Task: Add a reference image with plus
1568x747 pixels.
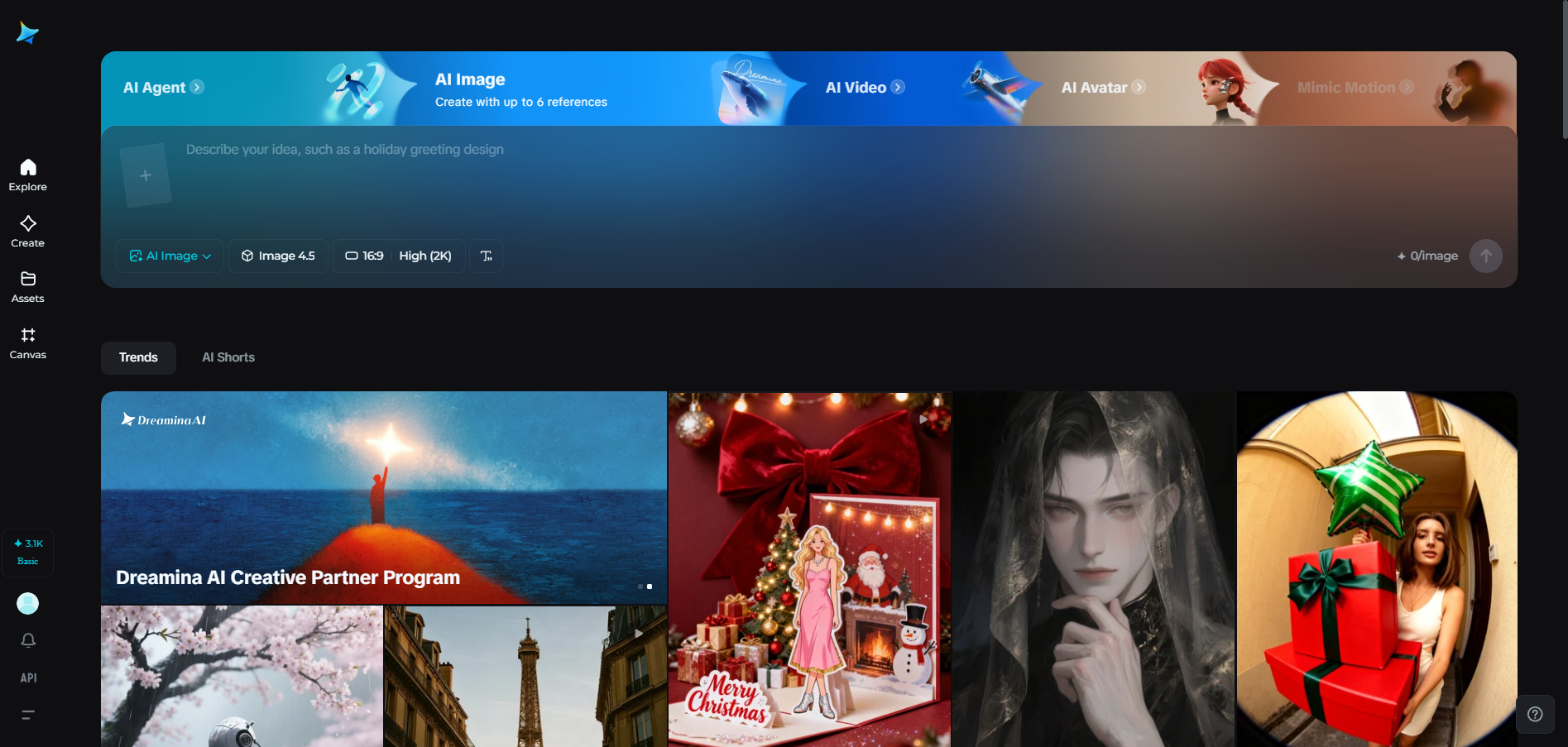Action: [x=146, y=175]
